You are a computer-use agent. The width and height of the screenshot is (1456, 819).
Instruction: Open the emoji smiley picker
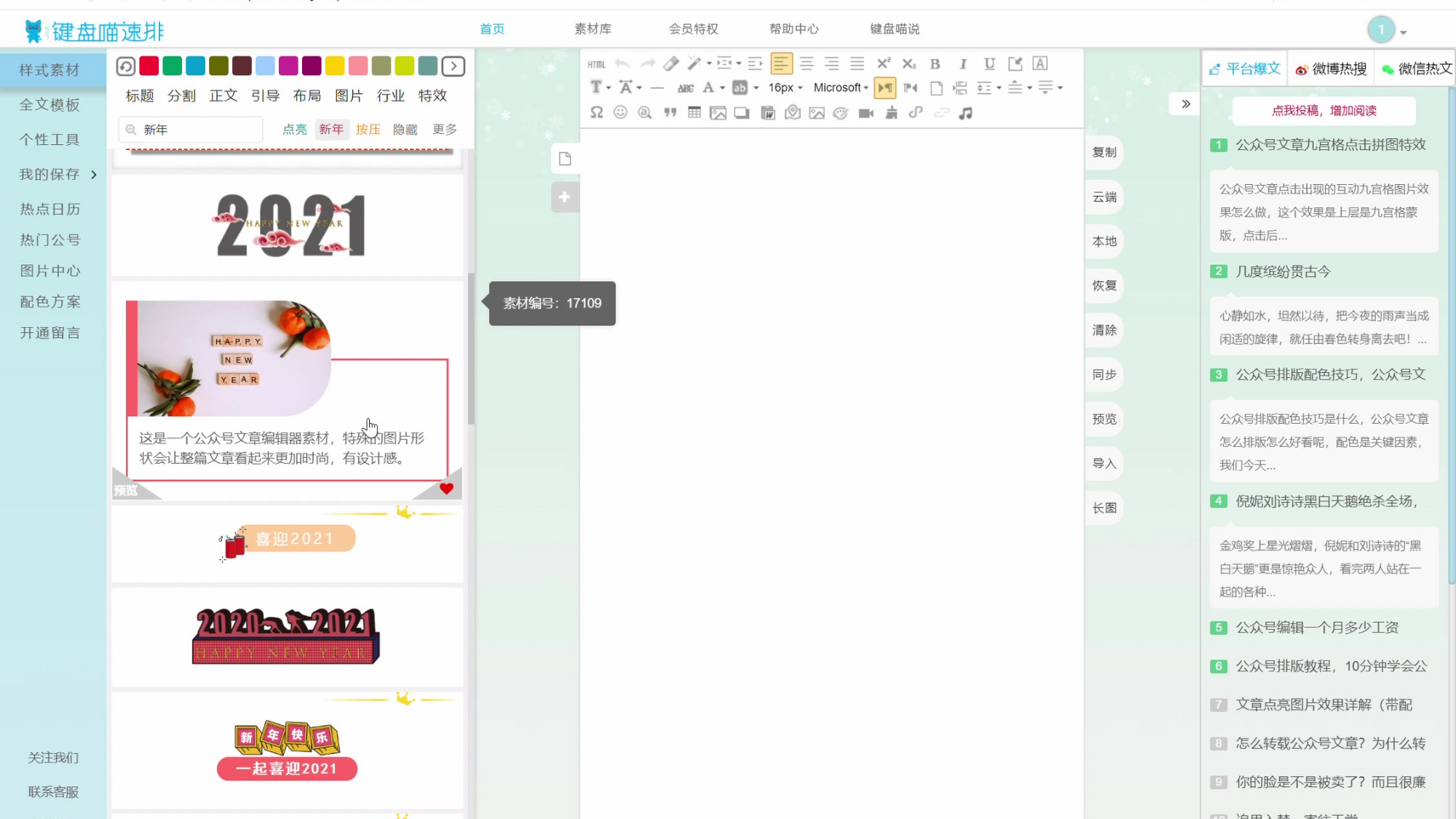tap(620, 113)
